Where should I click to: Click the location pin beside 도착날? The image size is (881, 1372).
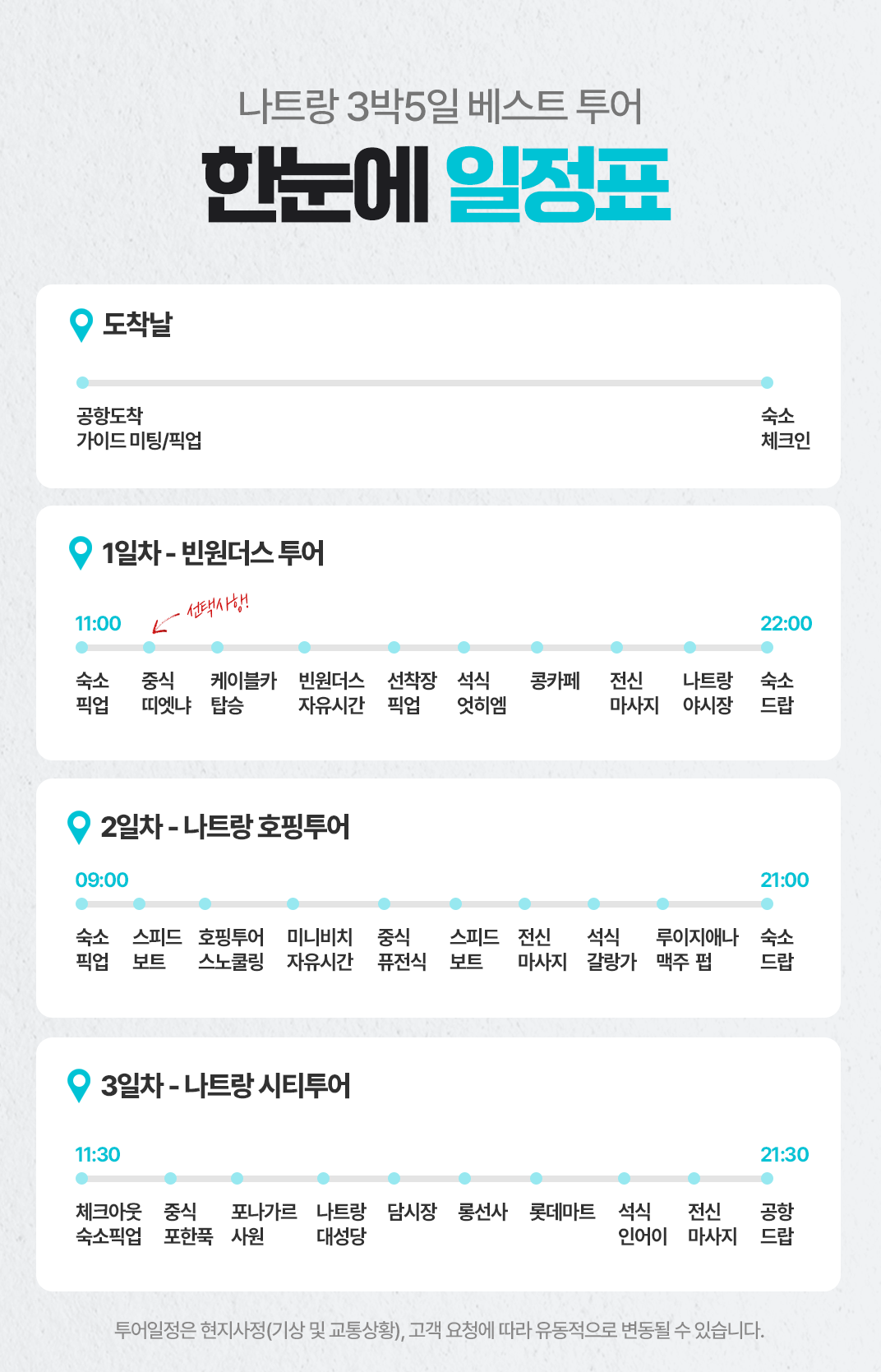coord(81,325)
